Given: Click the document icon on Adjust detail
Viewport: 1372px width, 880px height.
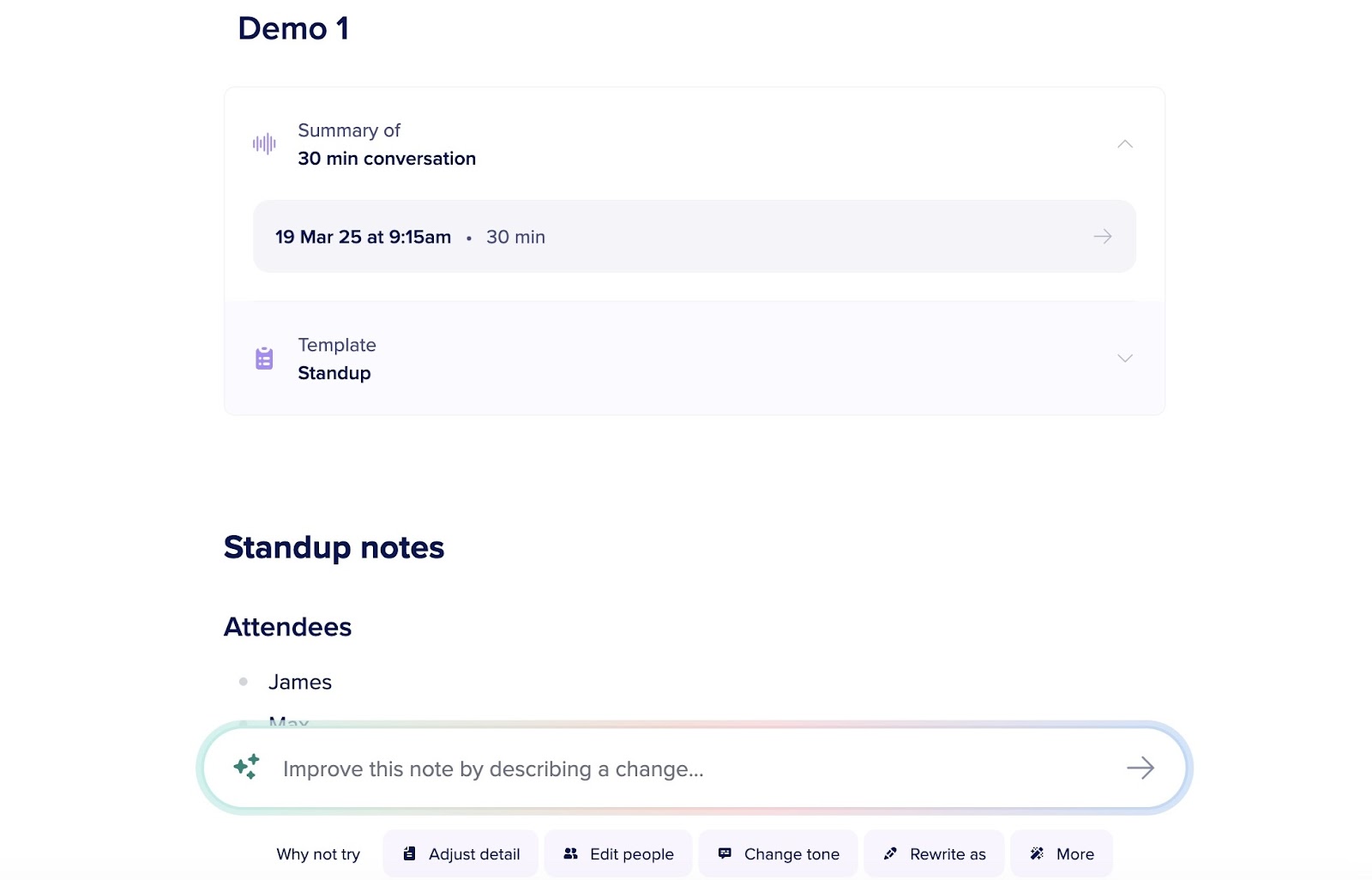Looking at the screenshot, I should [x=410, y=853].
